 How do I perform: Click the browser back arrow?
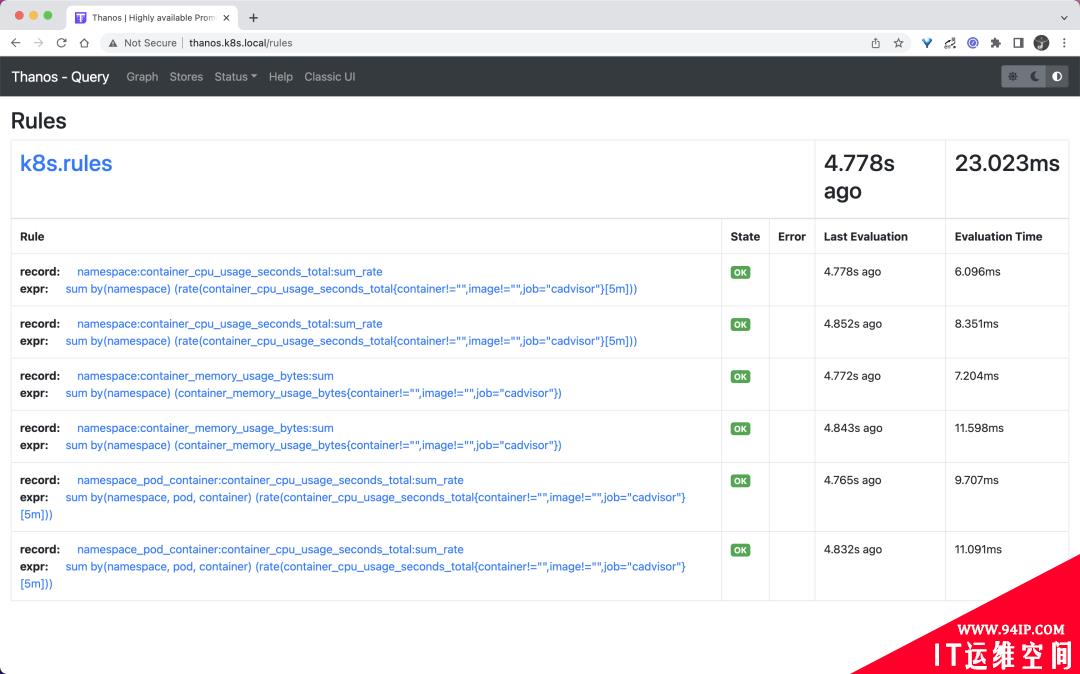[16, 43]
